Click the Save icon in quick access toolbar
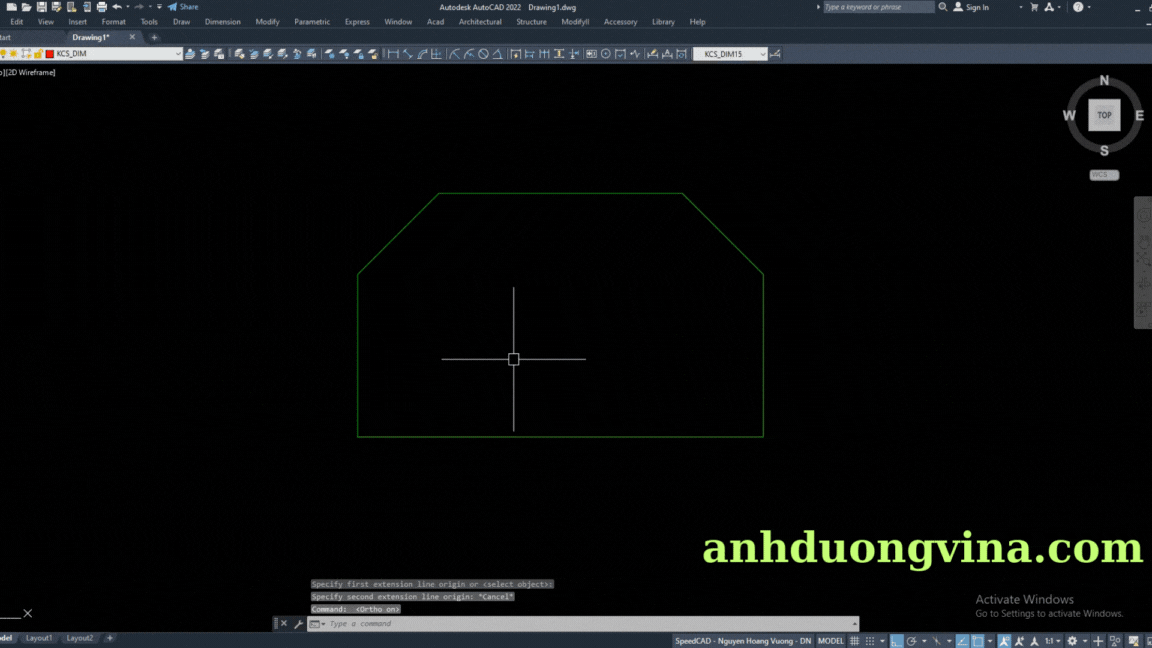This screenshot has height=648, width=1152. pos(41,7)
